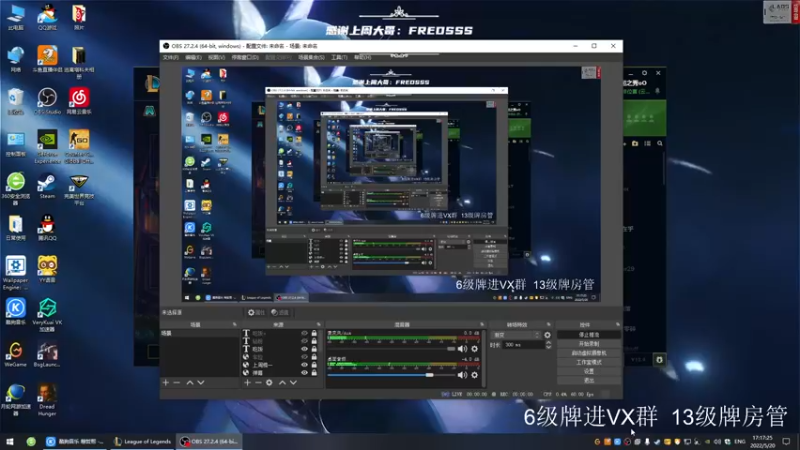The height and width of the screenshot is (450, 800).
Task: Open settings gear for the desktop audio track
Action: coord(474,375)
